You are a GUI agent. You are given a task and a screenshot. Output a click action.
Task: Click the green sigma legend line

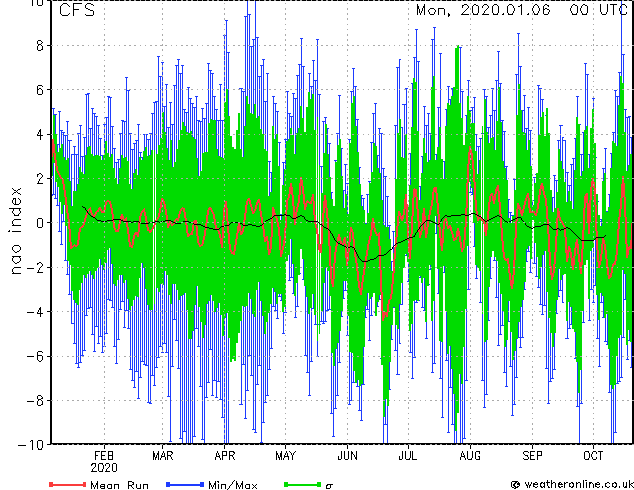click(x=302, y=484)
